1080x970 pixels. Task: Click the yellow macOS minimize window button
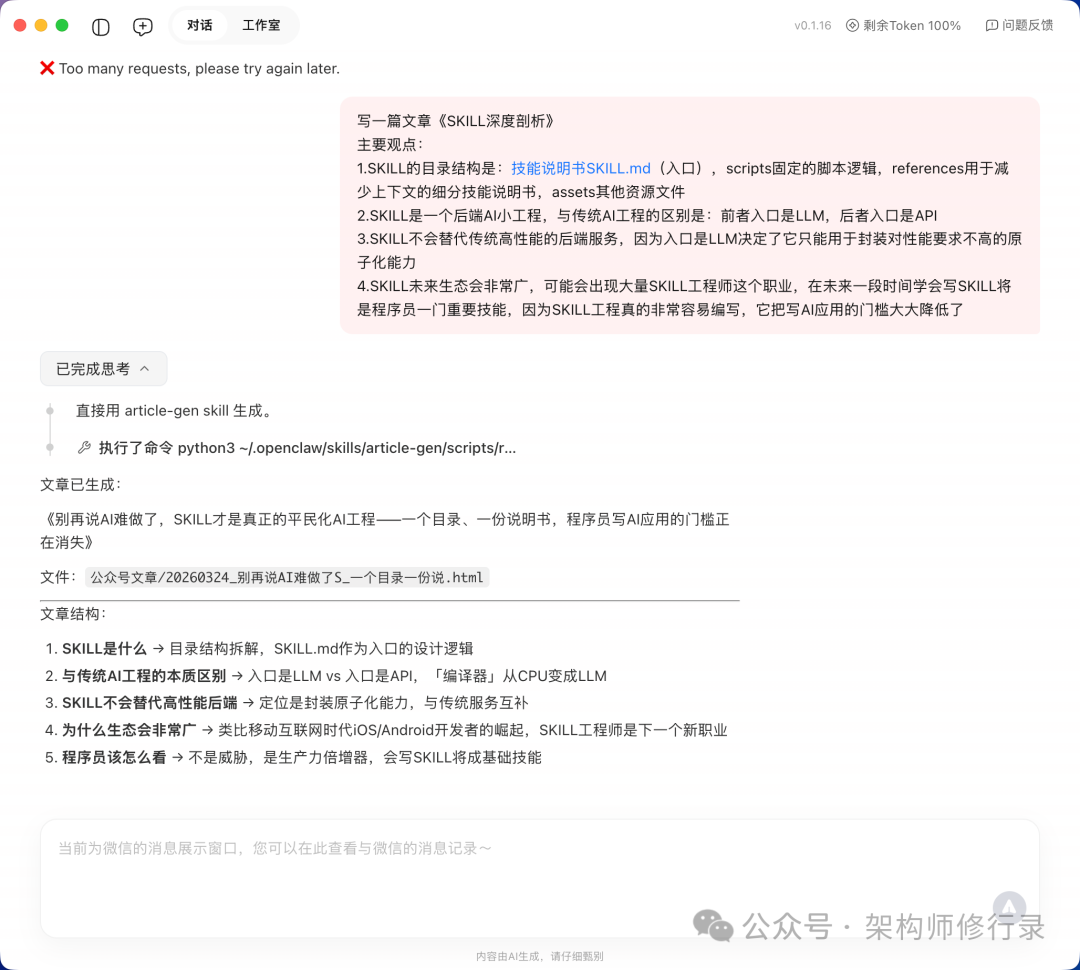(41, 25)
